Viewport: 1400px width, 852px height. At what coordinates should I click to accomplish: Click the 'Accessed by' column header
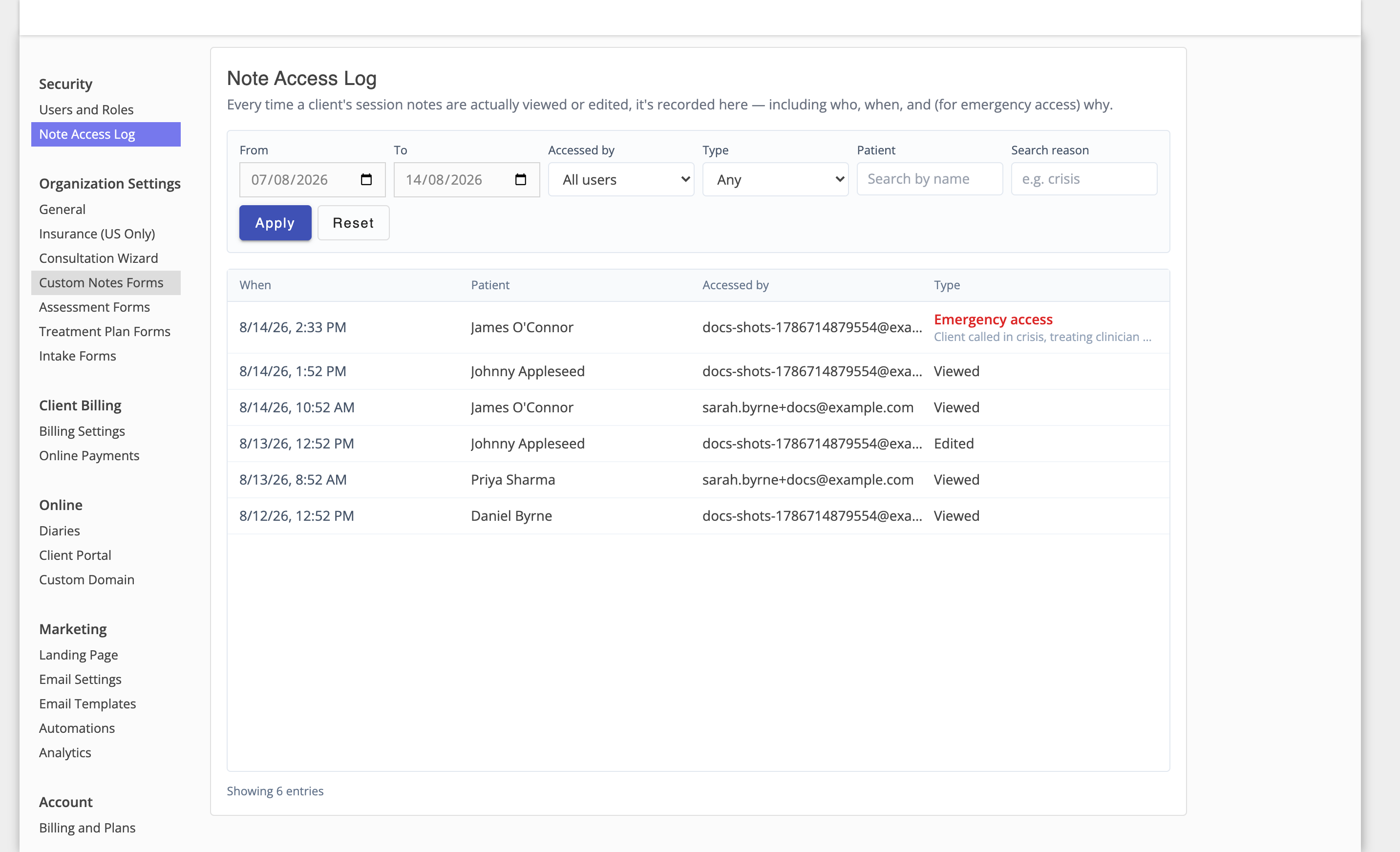(x=735, y=285)
